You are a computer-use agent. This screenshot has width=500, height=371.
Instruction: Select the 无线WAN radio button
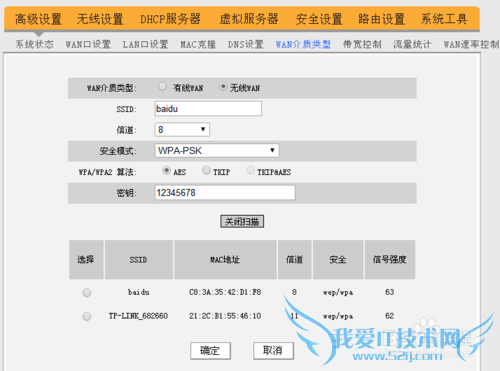[x=223, y=87]
